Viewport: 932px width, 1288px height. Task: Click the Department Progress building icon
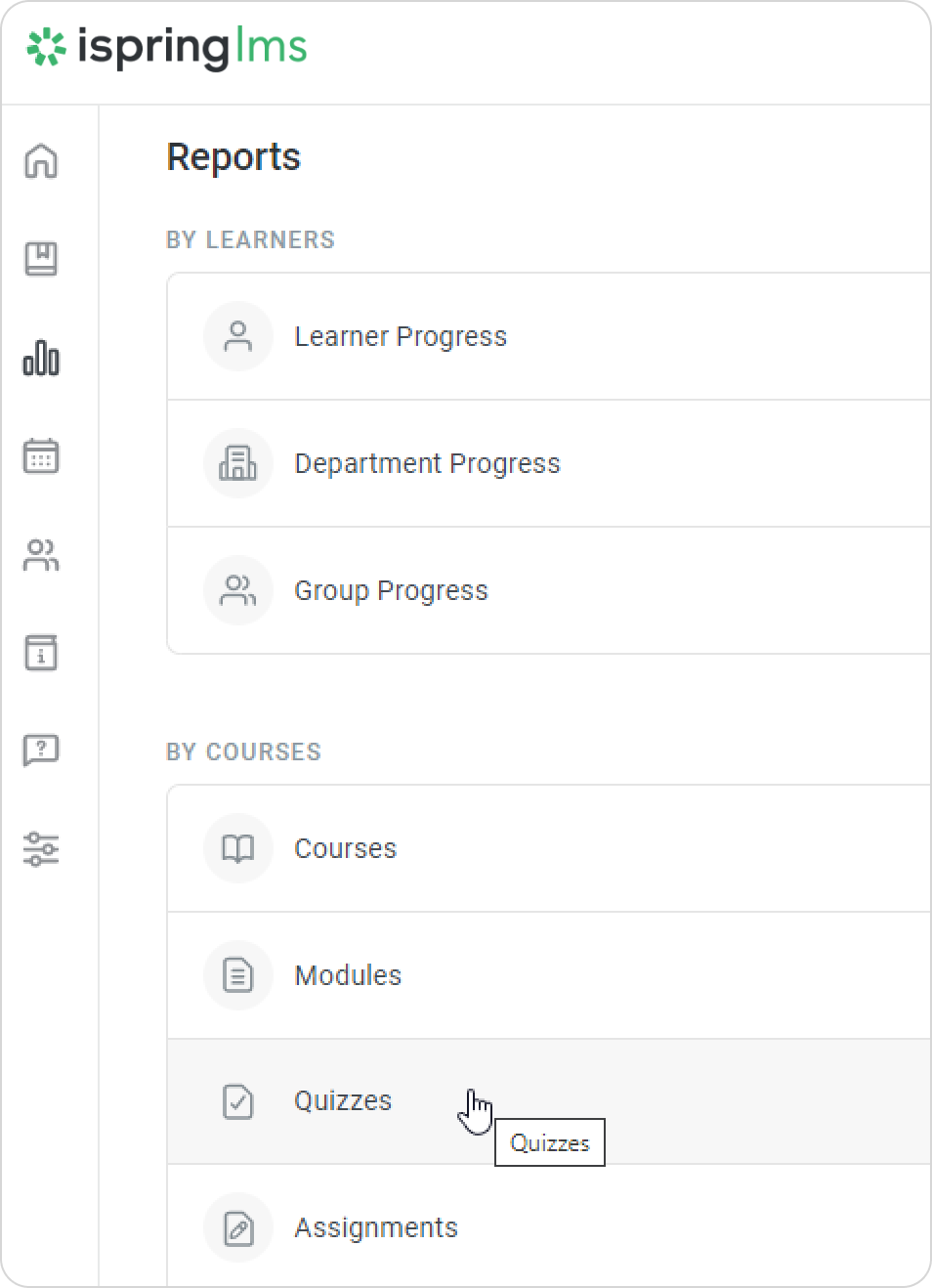tap(237, 463)
